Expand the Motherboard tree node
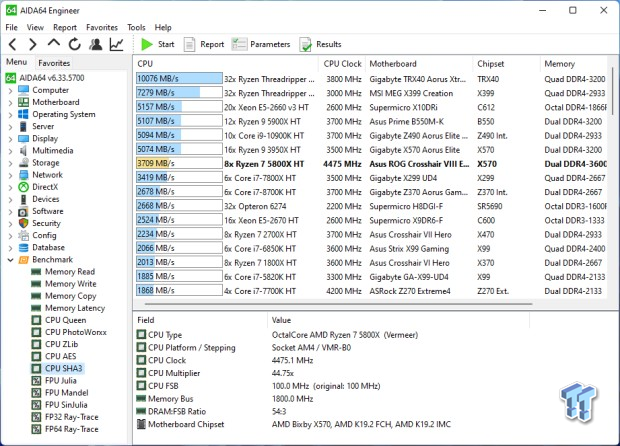The image size is (620, 446). point(10,102)
